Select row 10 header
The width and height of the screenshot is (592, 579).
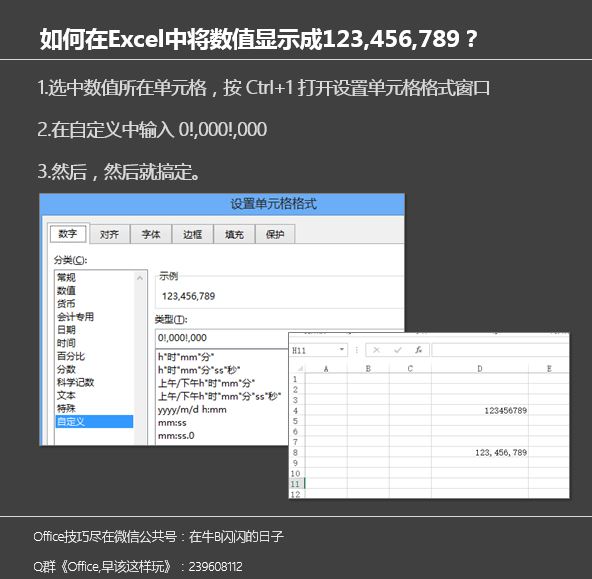click(296, 473)
